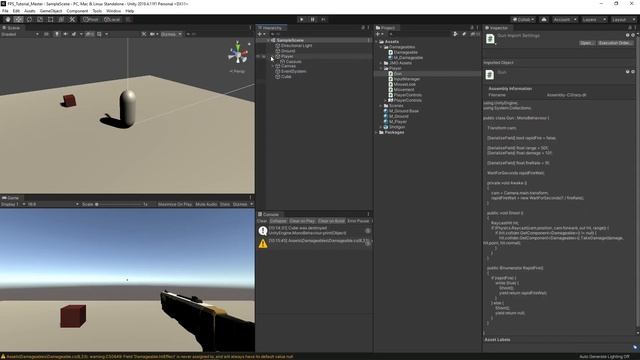
Task: Select the Scale tool in toolbar
Action: [x=40, y=20]
